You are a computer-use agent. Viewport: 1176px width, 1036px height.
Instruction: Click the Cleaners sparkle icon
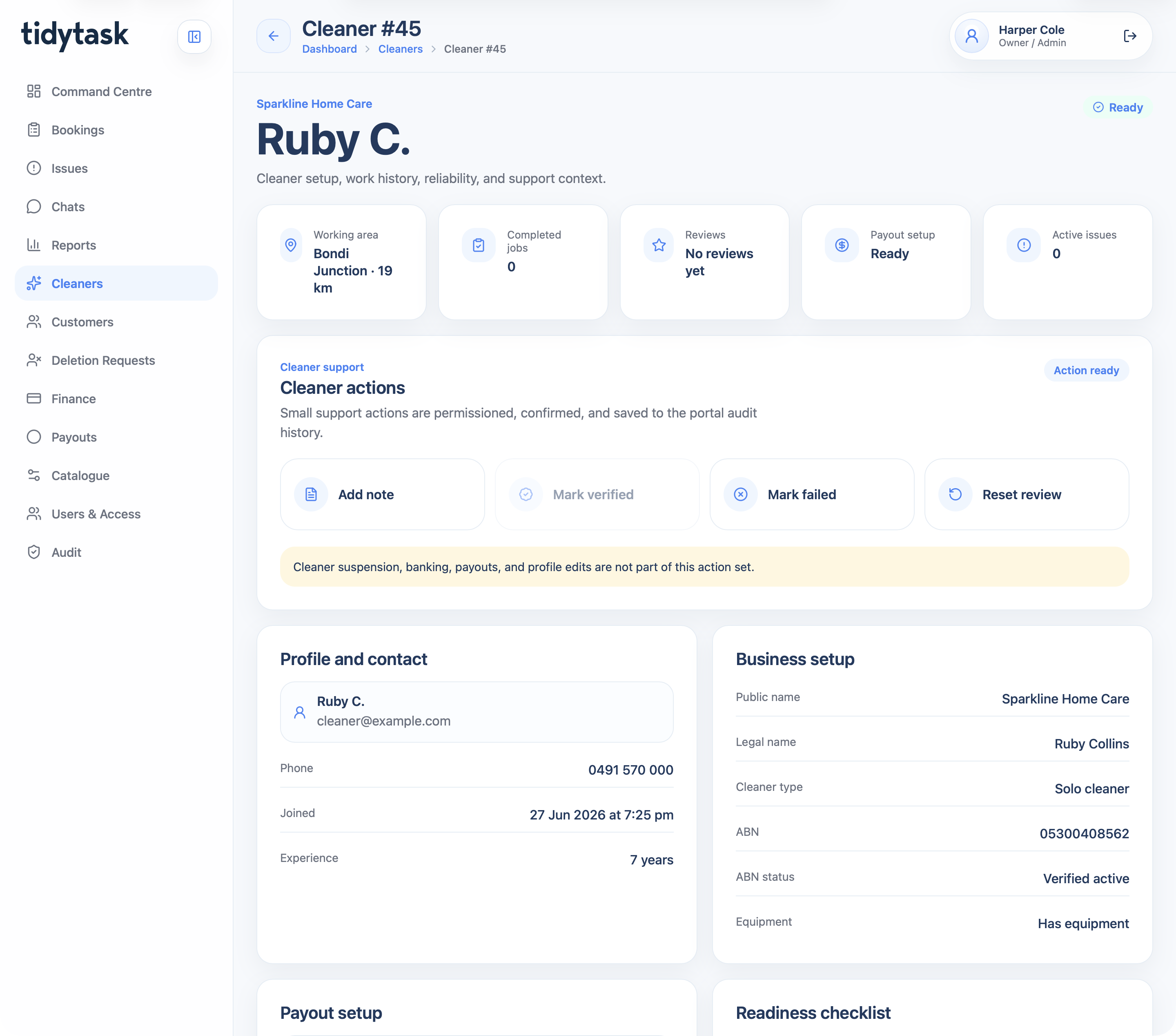tap(34, 283)
